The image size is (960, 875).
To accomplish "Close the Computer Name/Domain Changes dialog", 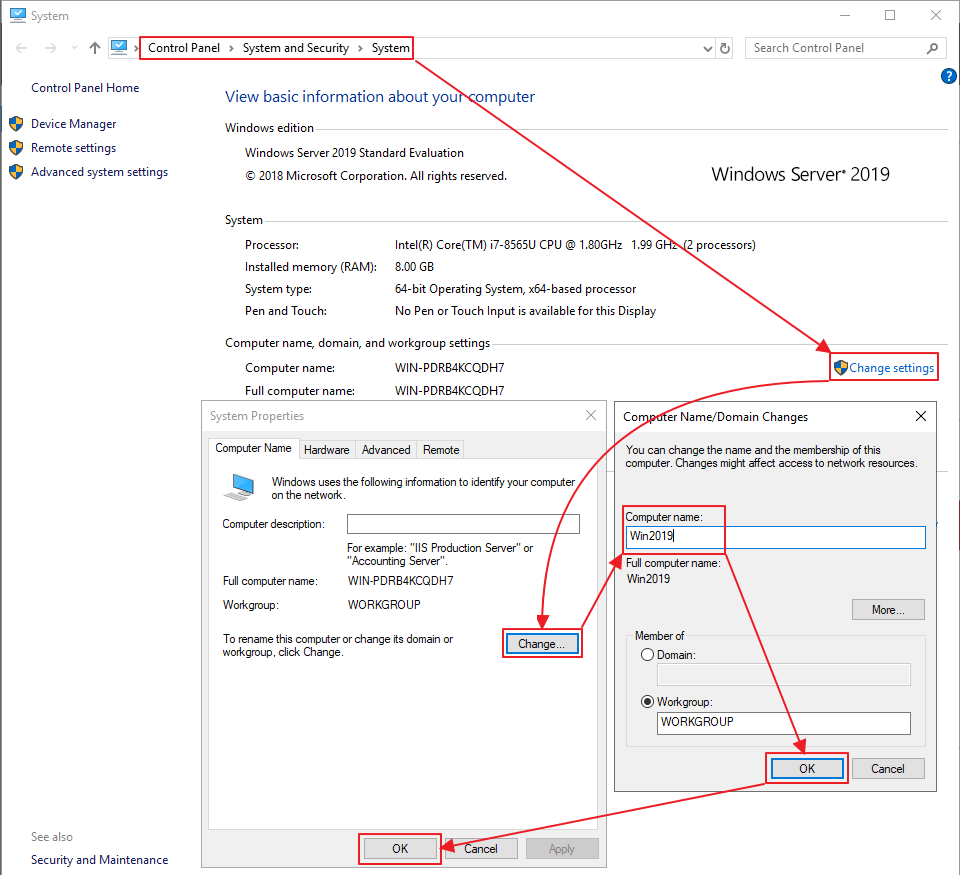I will [921, 416].
